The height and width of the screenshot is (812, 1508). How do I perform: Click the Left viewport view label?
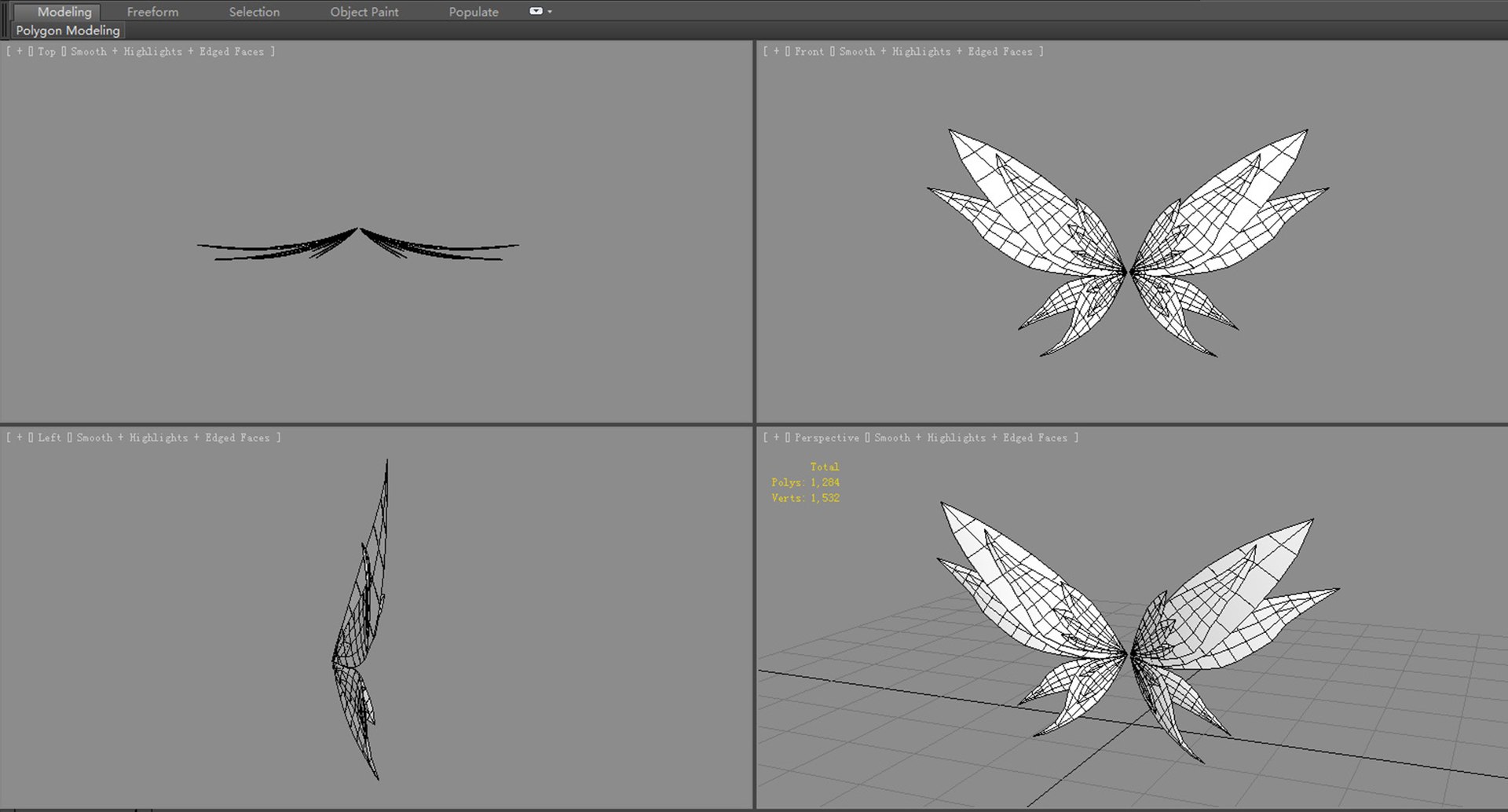[x=49, y=437]
